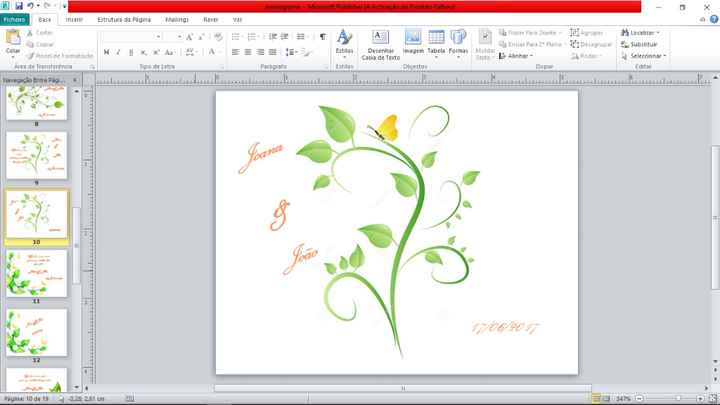Screen dimensions: 720x405
Task: Decrease paragraph indent level
Action: pyautogui.click(x=273, y=37)
